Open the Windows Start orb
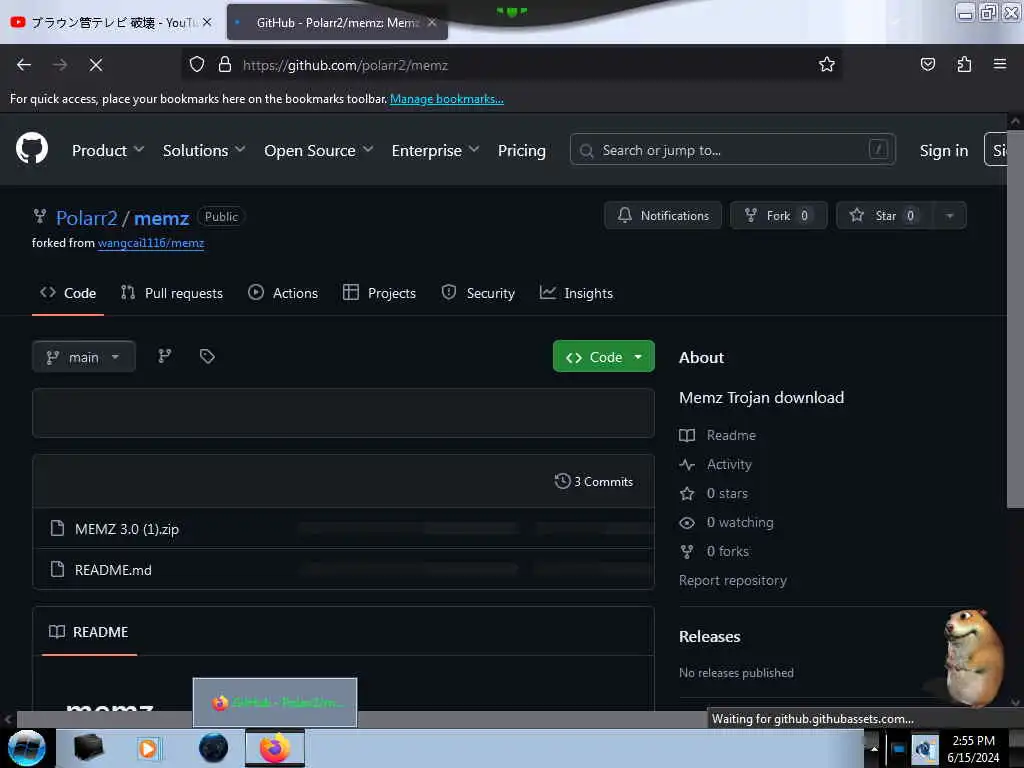 pyautogui.click(x=26, y=748)
